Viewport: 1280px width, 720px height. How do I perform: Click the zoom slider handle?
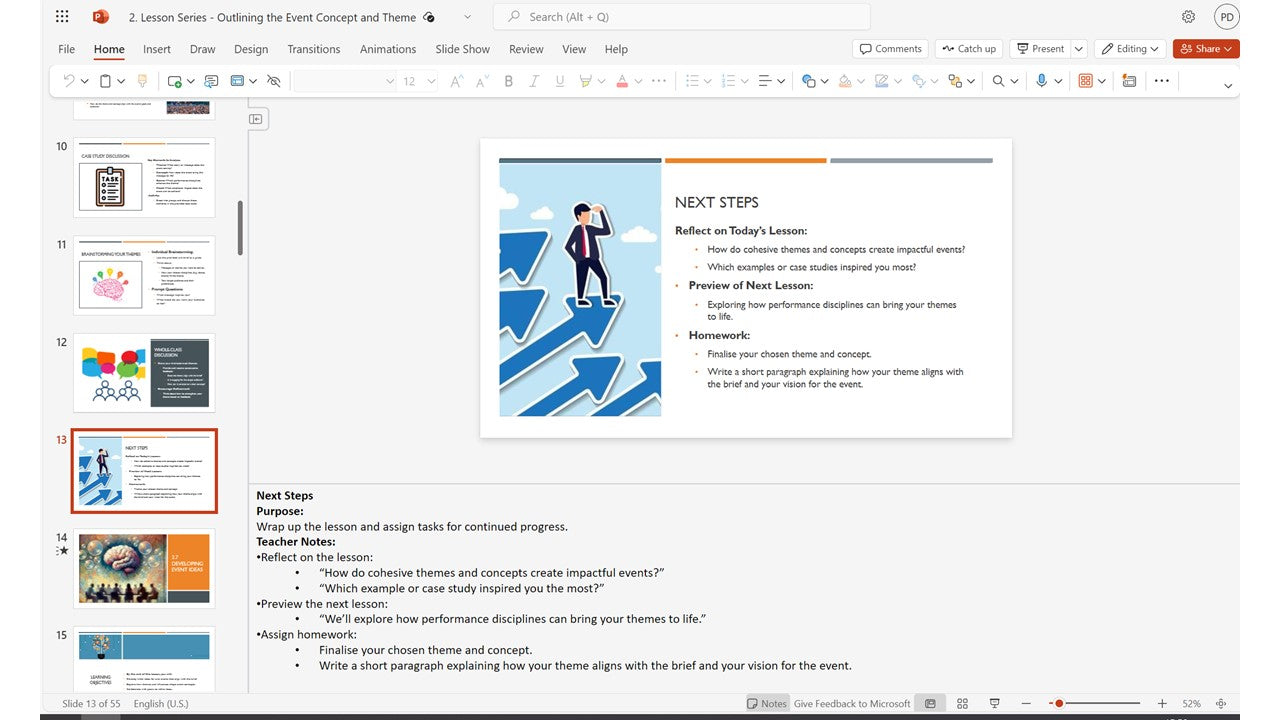[1059, 704]
